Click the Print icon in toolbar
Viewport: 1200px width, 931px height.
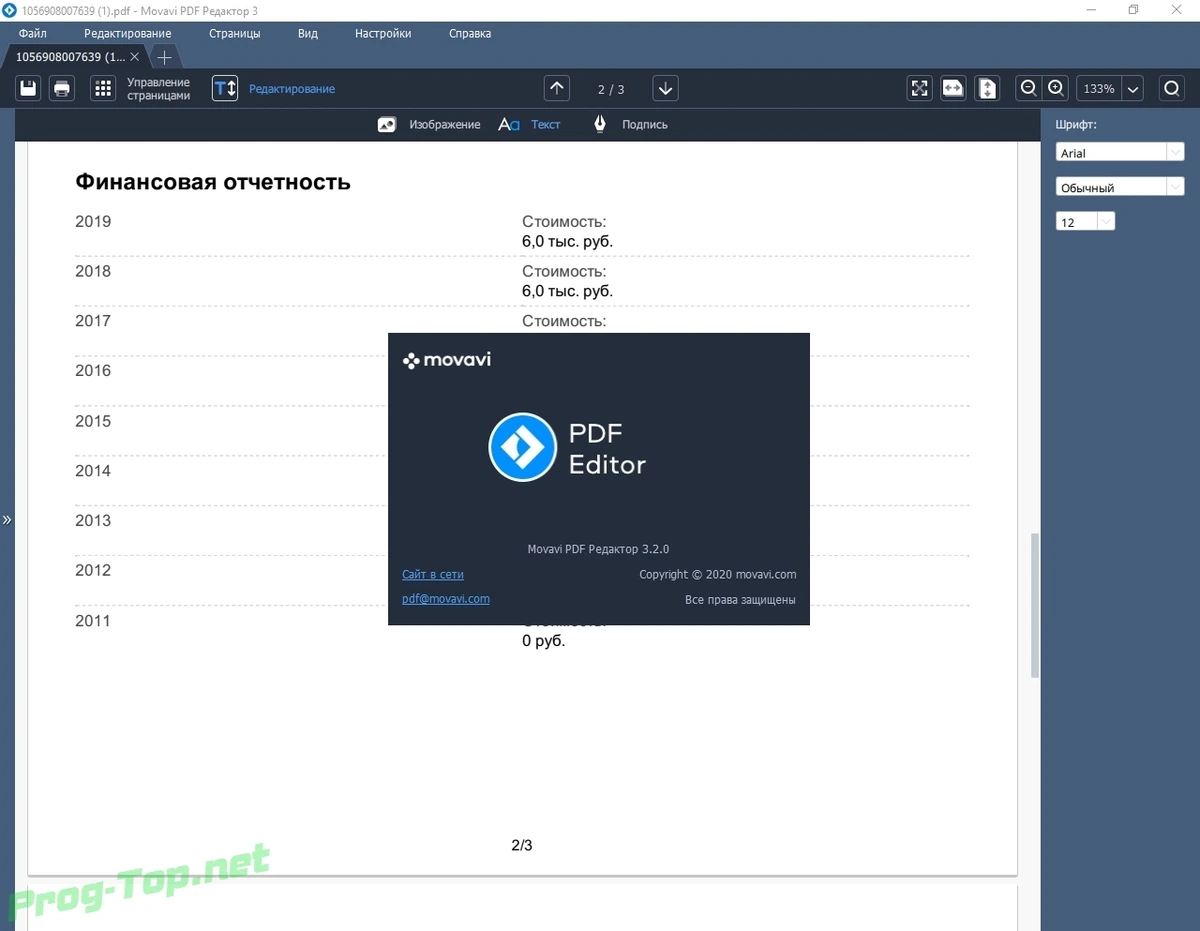[62, 88]
